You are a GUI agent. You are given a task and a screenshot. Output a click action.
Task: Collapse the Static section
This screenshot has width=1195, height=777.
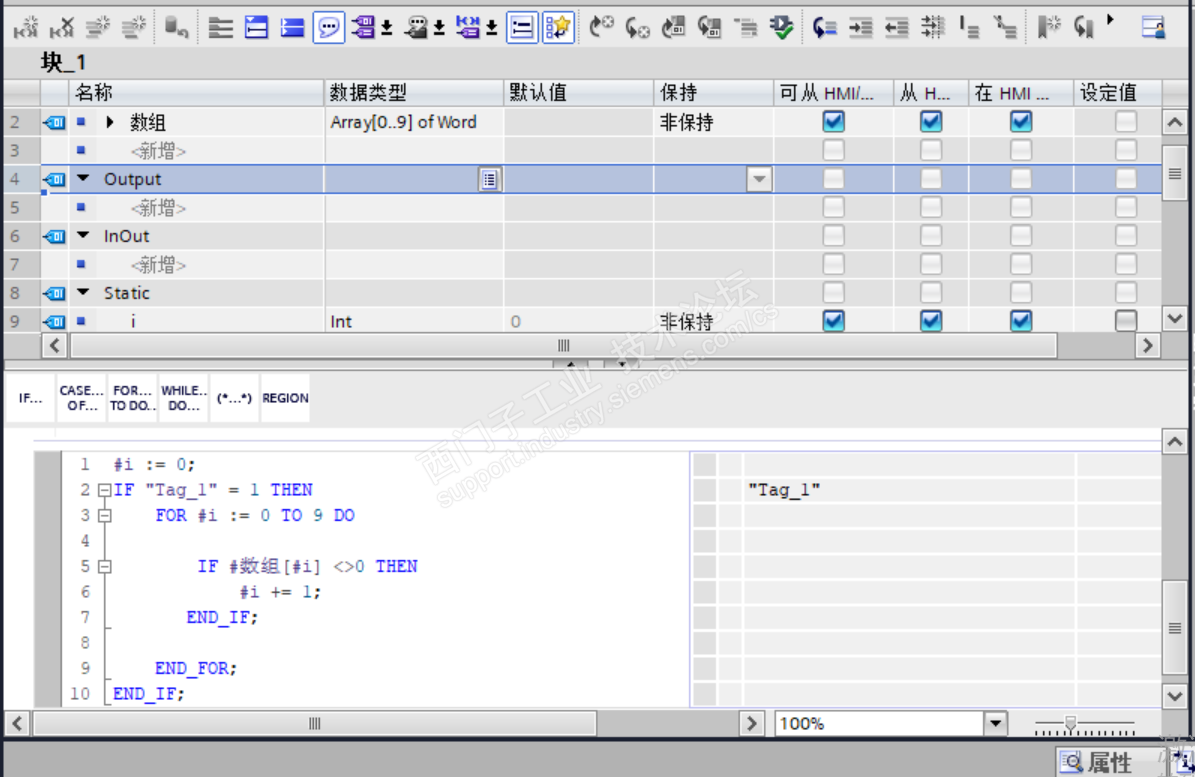click(84, 293)
